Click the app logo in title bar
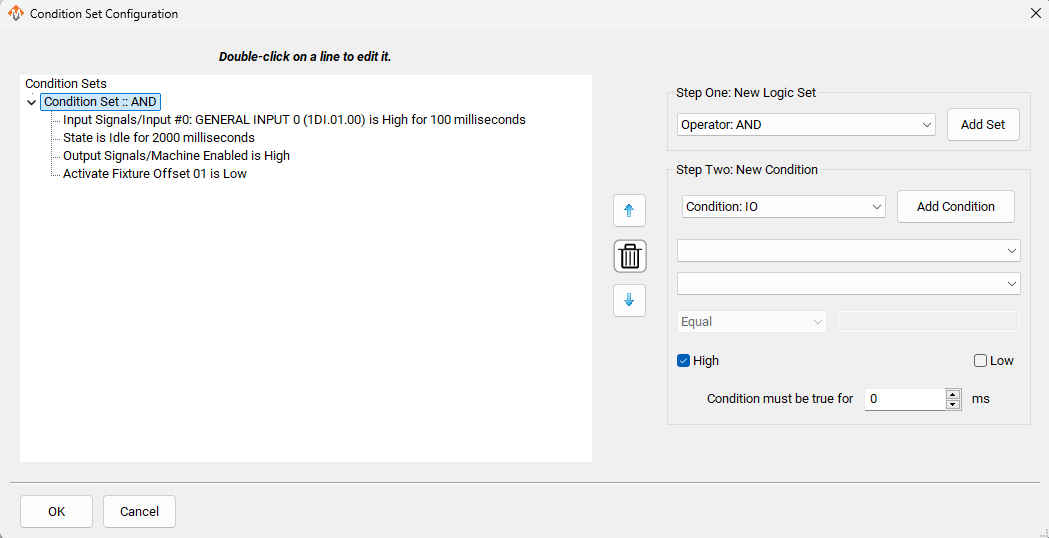Image resolution: width=1049 pixels, height=538 pixels. pos(15,14)
